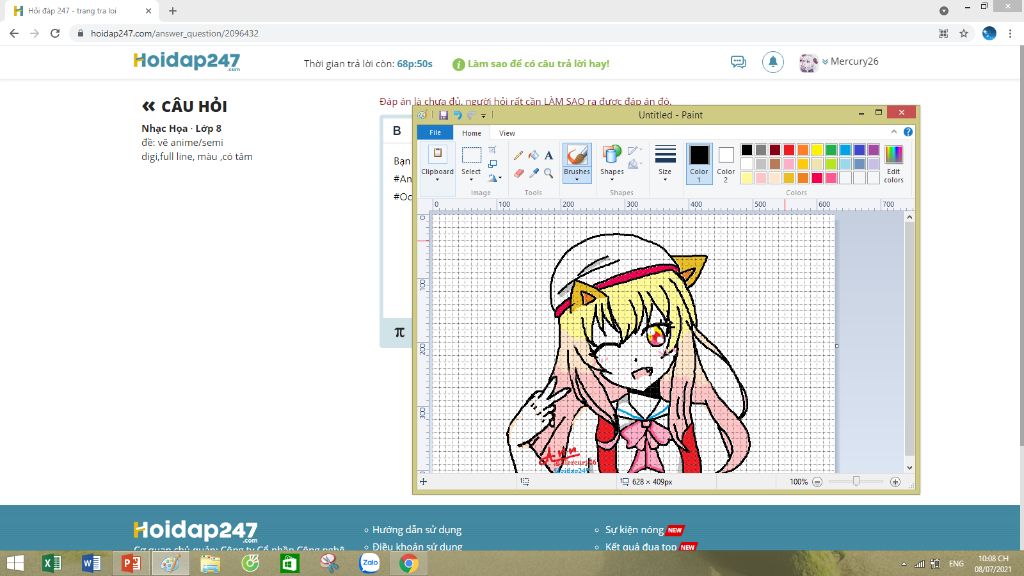Click the Save icon in Paint title bar

pyautogui.click(x=443, y=115)
